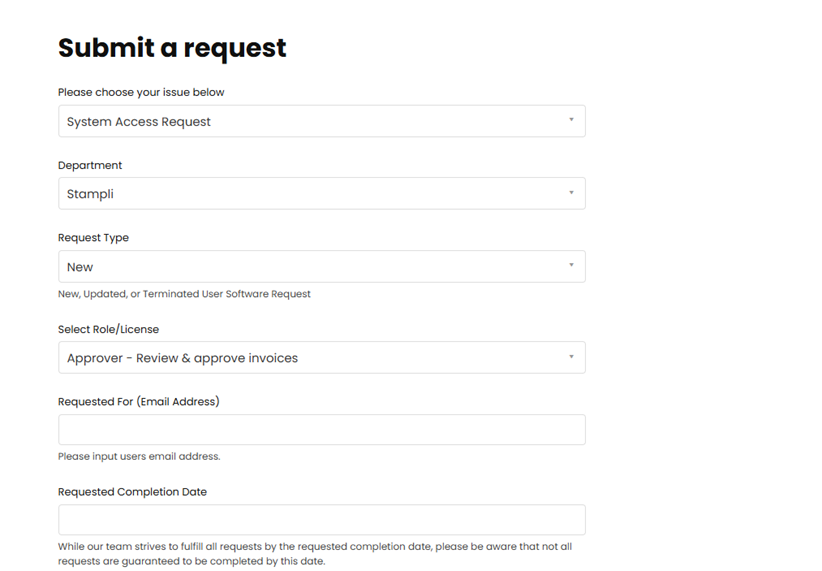Click the Select Role/License label

click(x=109, y=329)
